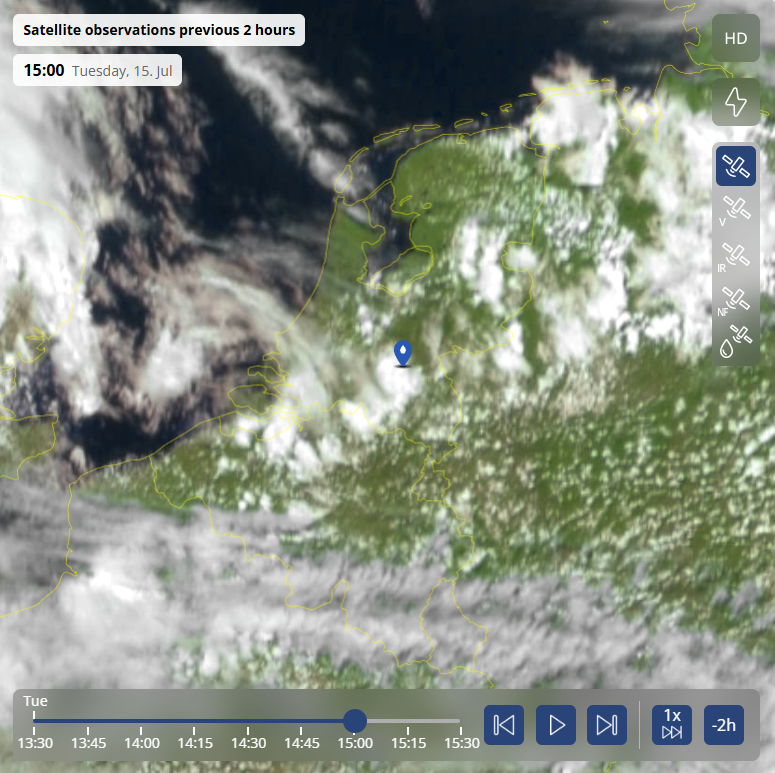The height and width of the screenshot is (773, 775).
Task: Click the blue location pin on map
Action: tap(403, 353)
